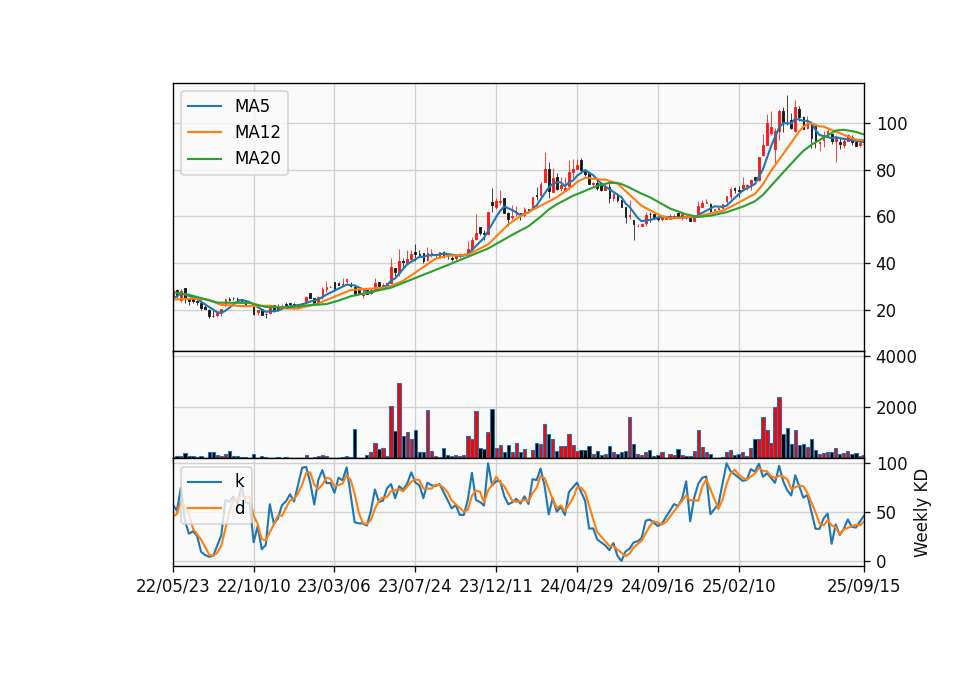This screenshot has width=960, height=690.
Task: Click price axis tick label 60
Action: coord(886,217)
